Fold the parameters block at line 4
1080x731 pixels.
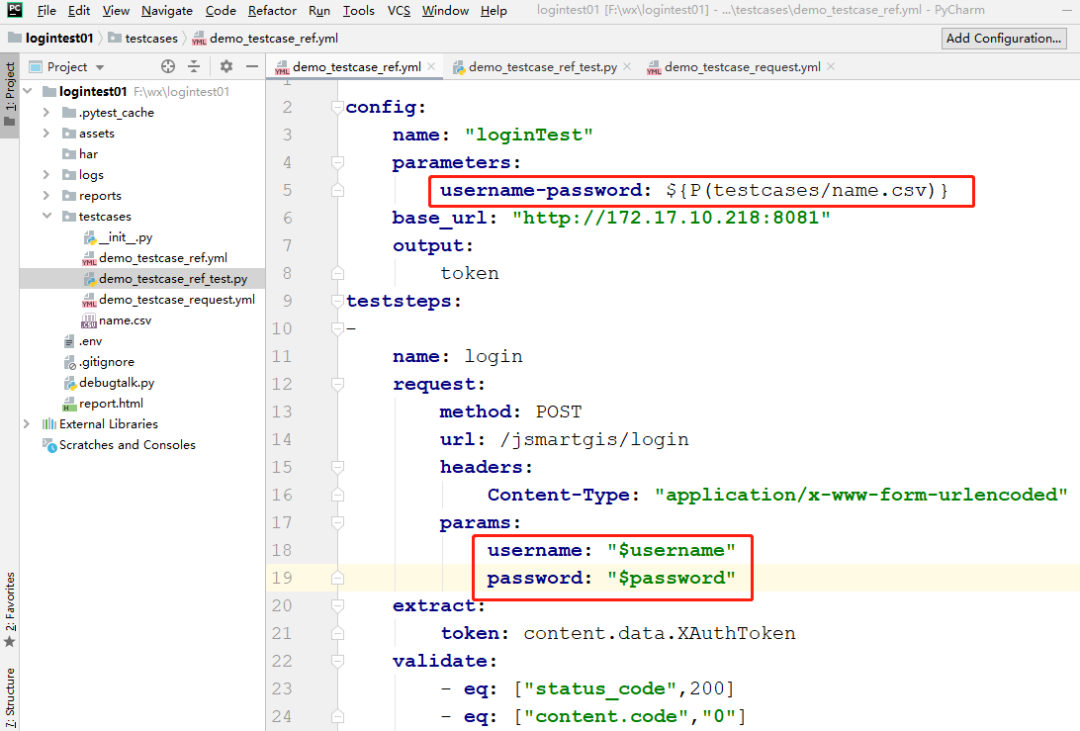(337, 162)
